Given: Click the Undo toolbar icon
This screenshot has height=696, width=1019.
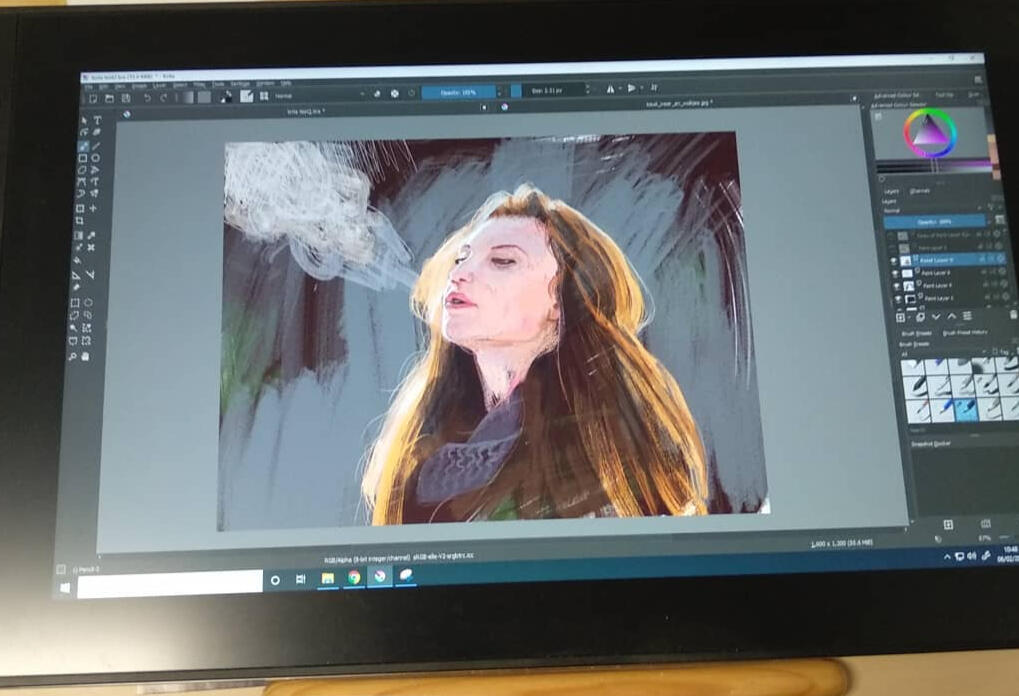Looking at the screenshot, I should pos(148,98).
